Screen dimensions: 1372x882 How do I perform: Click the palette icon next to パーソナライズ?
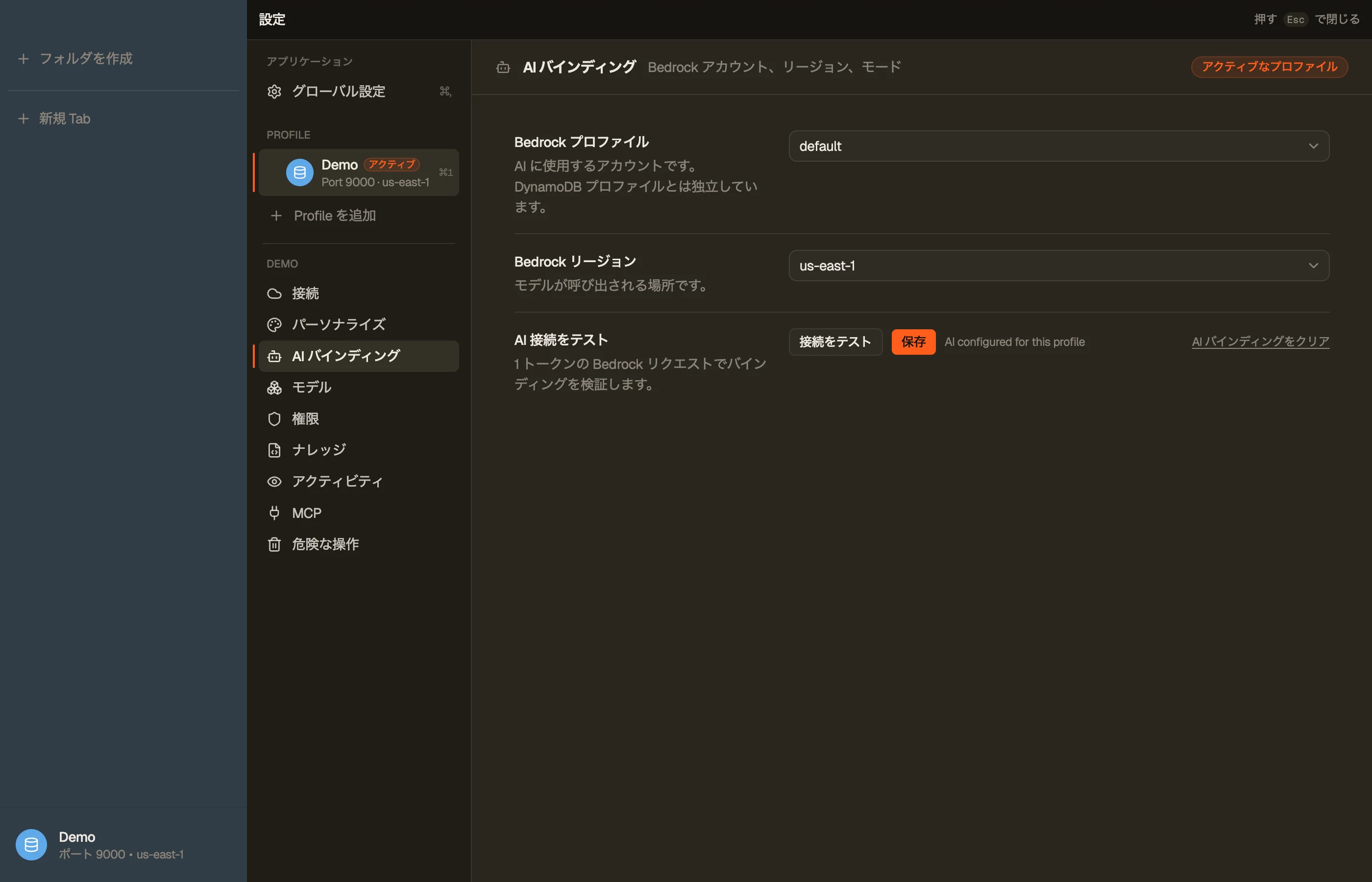coord(274,325)
